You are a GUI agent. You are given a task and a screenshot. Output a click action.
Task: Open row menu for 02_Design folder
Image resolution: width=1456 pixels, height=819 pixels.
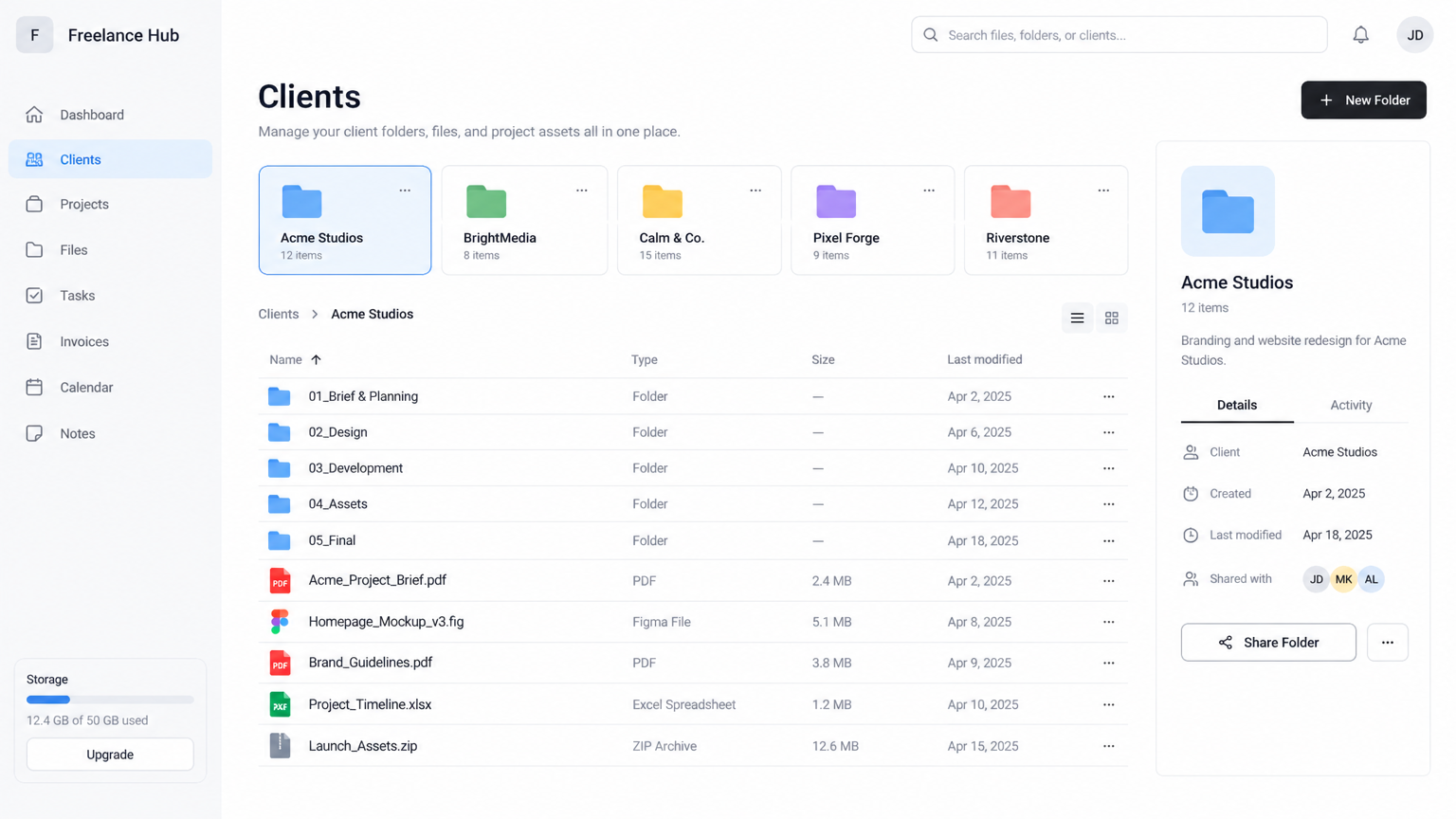pyautogui.click(x=1108, y=432)
